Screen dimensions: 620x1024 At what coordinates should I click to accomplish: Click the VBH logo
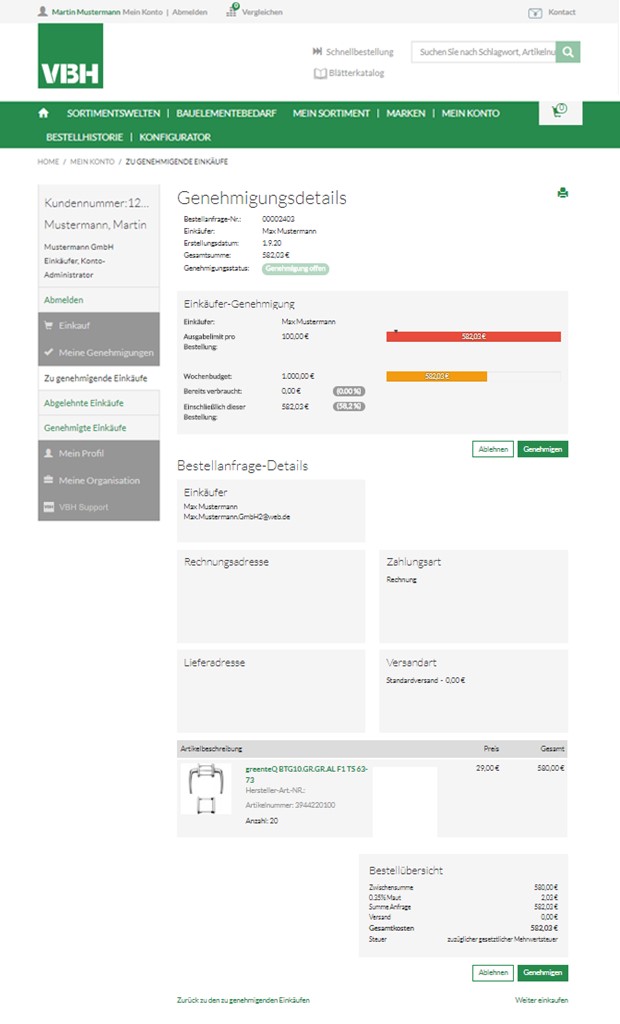[71, 56]
